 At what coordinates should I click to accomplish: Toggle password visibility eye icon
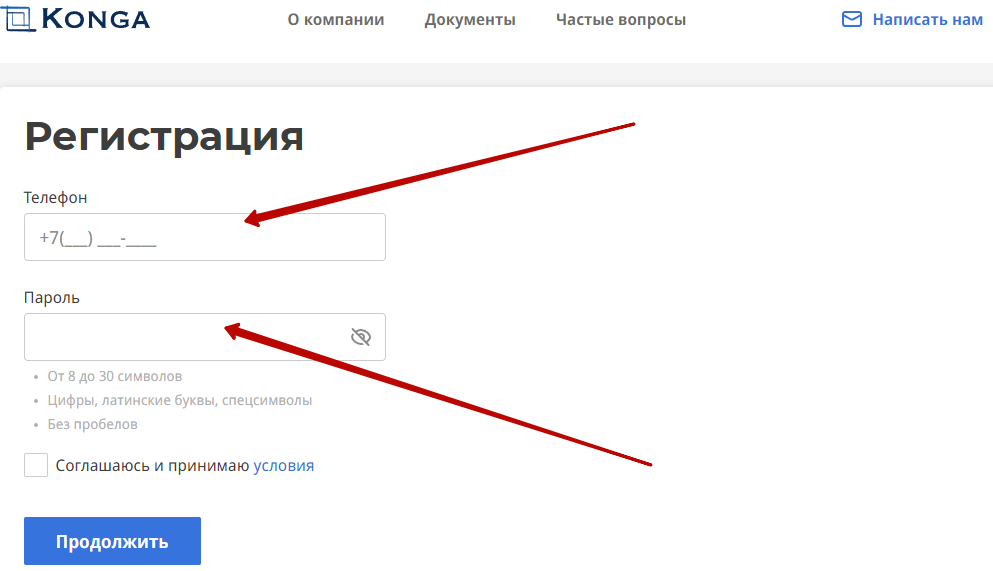tap(361, 337)
